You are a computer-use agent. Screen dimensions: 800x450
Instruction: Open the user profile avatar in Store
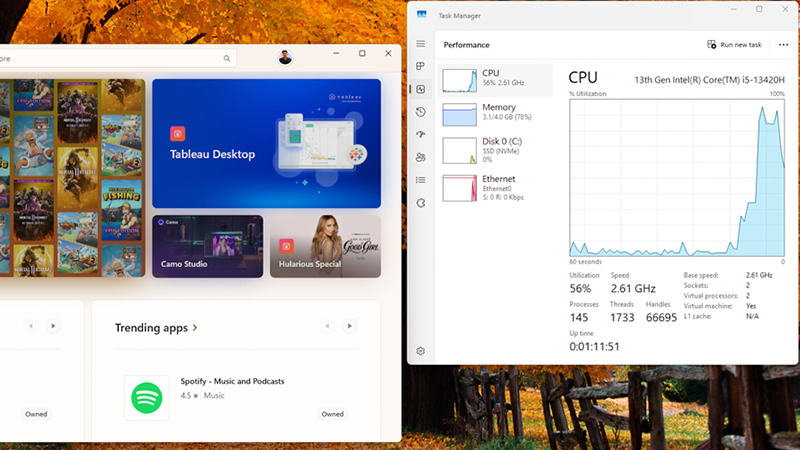(x=285, y=58)
